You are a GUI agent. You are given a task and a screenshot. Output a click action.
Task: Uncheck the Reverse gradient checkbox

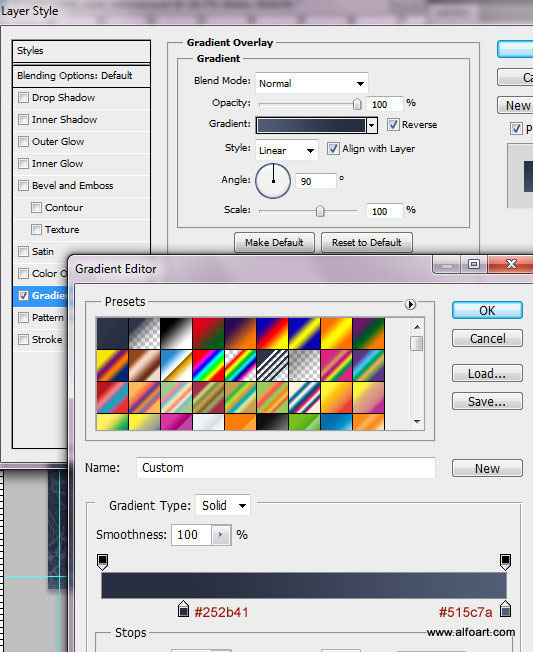(393, 124)
